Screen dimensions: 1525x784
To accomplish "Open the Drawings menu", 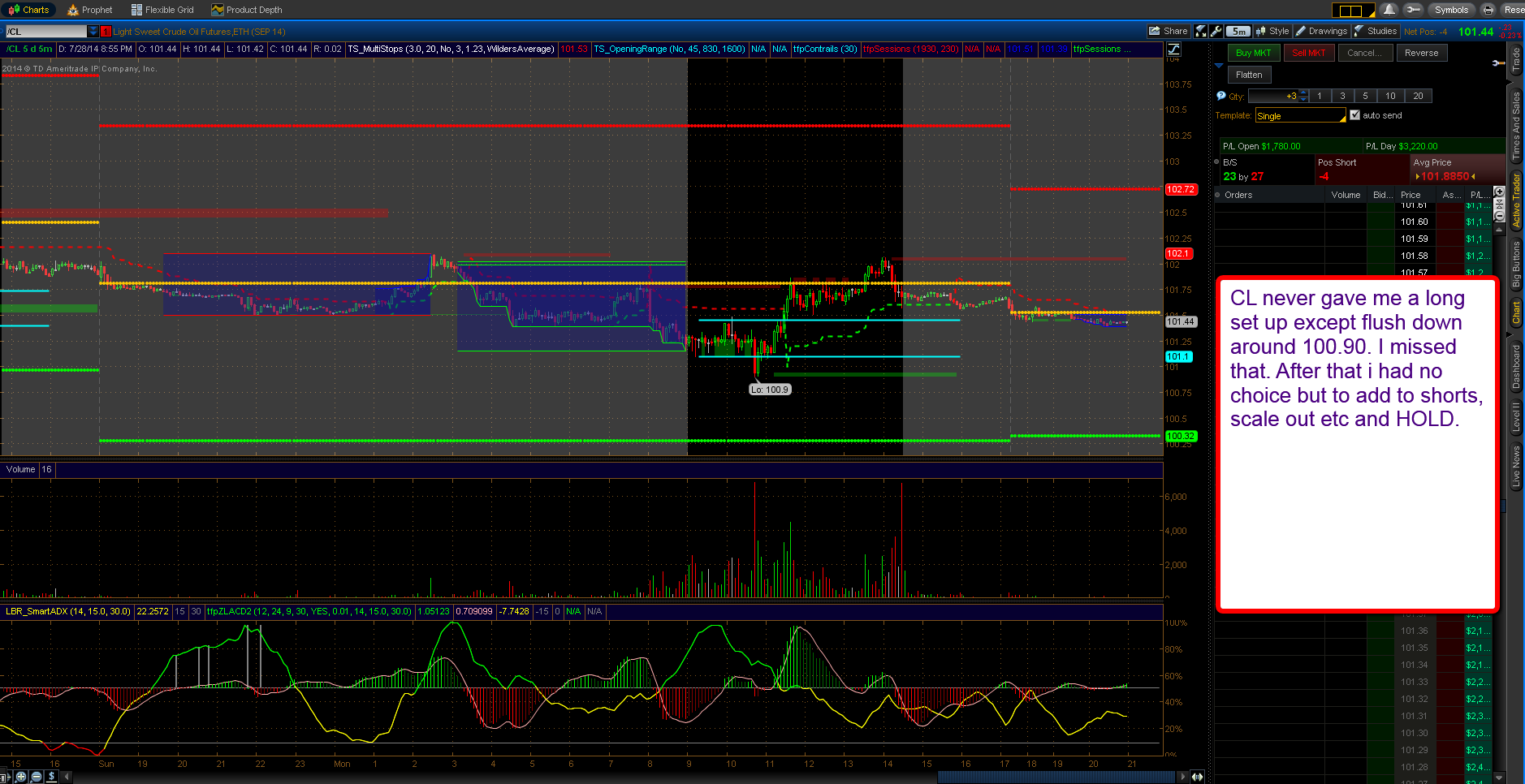I will [1320, 31].
